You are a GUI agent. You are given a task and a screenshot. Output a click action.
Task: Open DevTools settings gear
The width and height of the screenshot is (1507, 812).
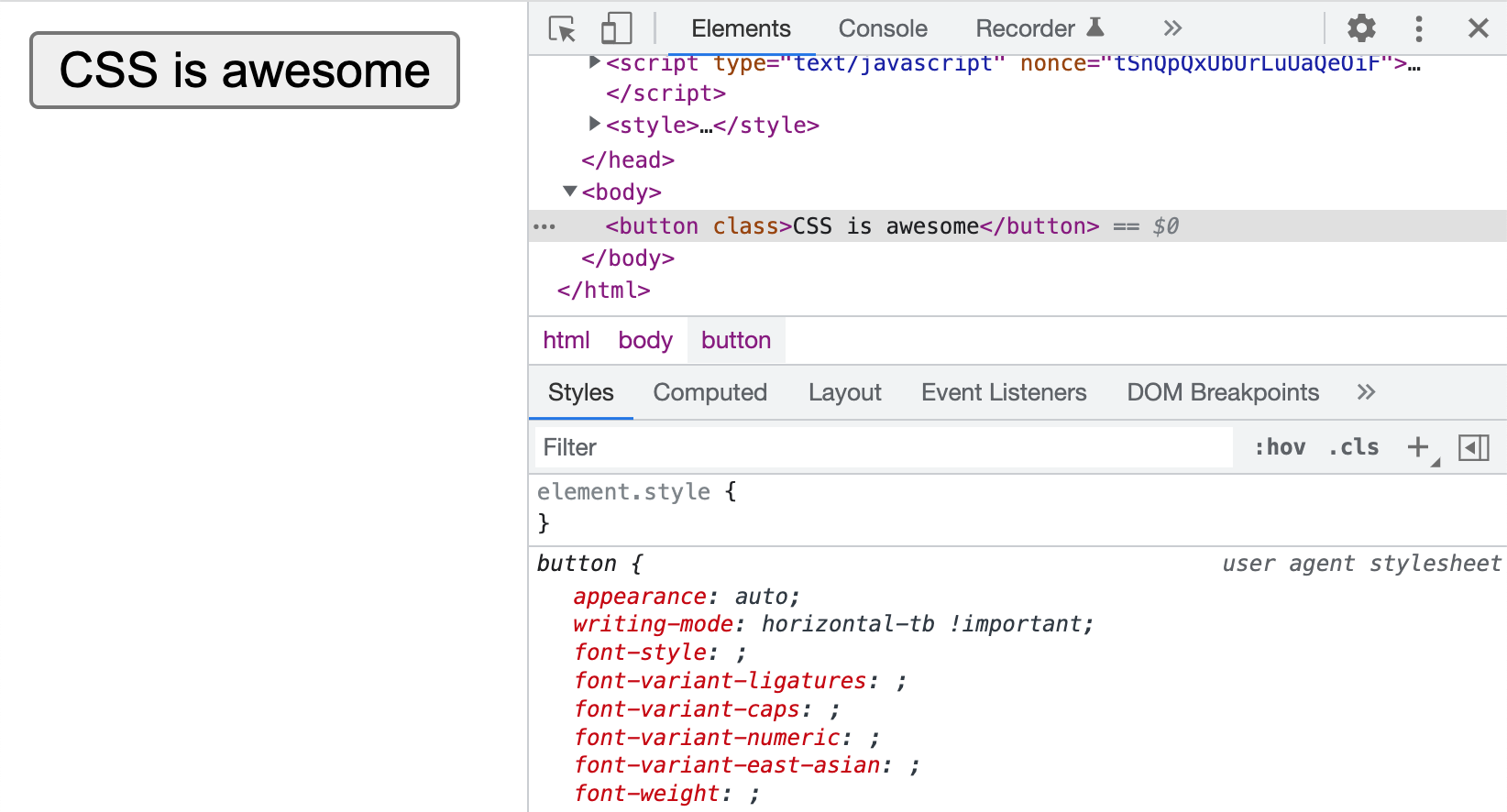(1361, 29)
